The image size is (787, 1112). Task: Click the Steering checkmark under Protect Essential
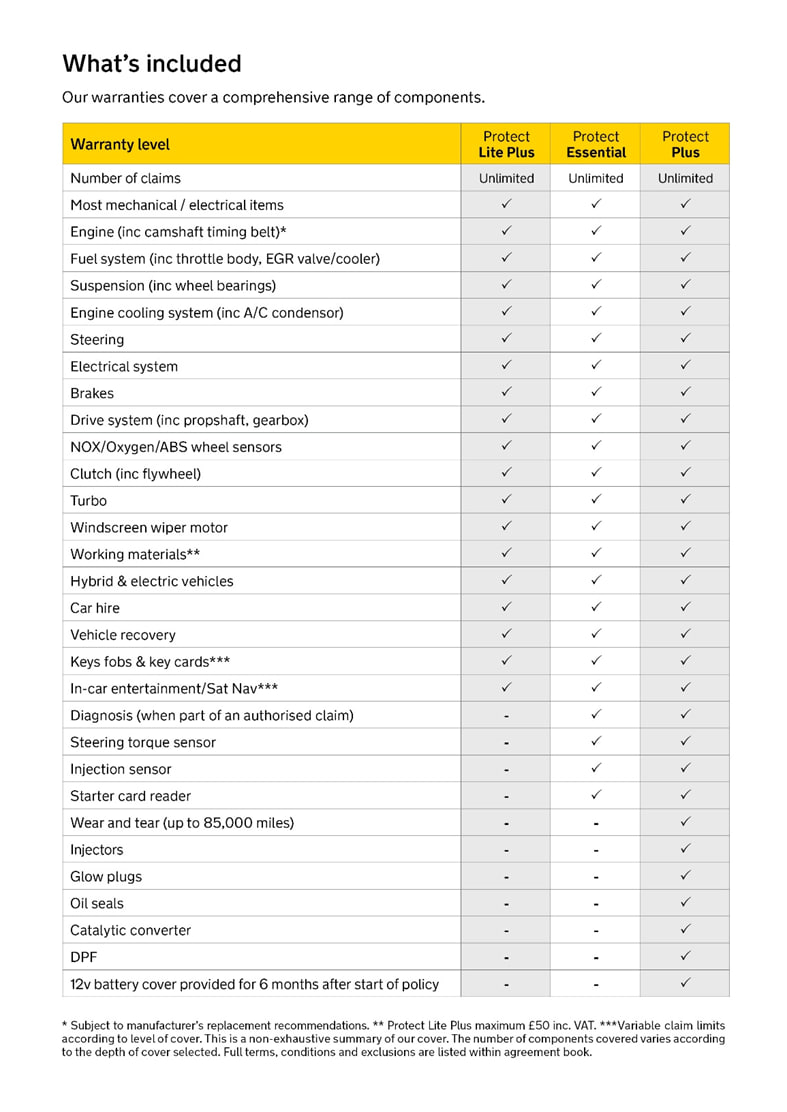[595, 339]
